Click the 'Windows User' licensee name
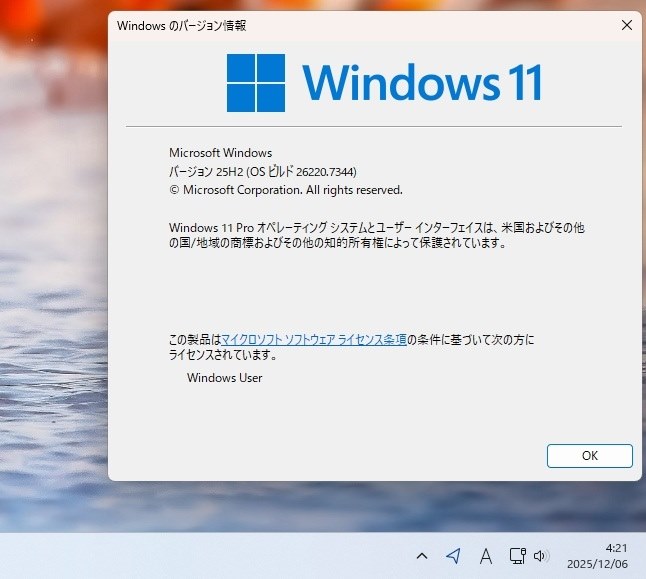This screenshot has width=646, height=579. click(x=225, y=378)
